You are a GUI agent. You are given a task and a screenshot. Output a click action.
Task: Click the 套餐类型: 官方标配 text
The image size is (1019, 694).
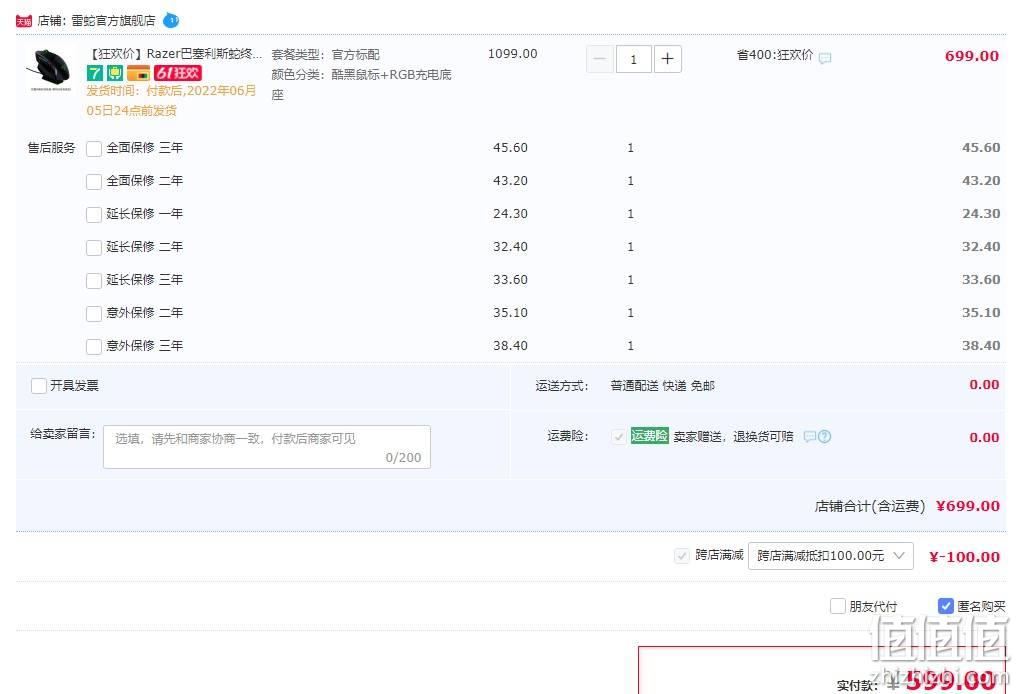tap(326, 55)
